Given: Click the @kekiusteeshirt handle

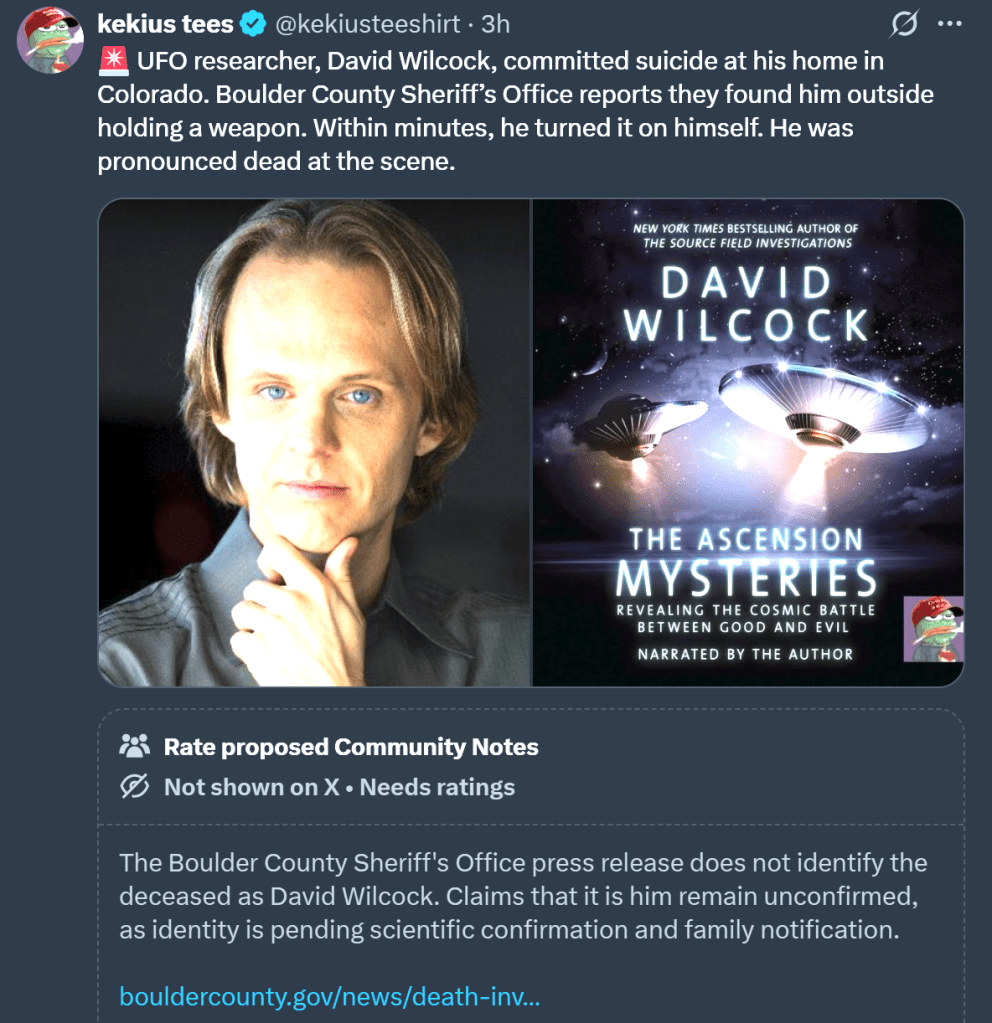Looking at the screenshot, I should (x=366, y=24).
